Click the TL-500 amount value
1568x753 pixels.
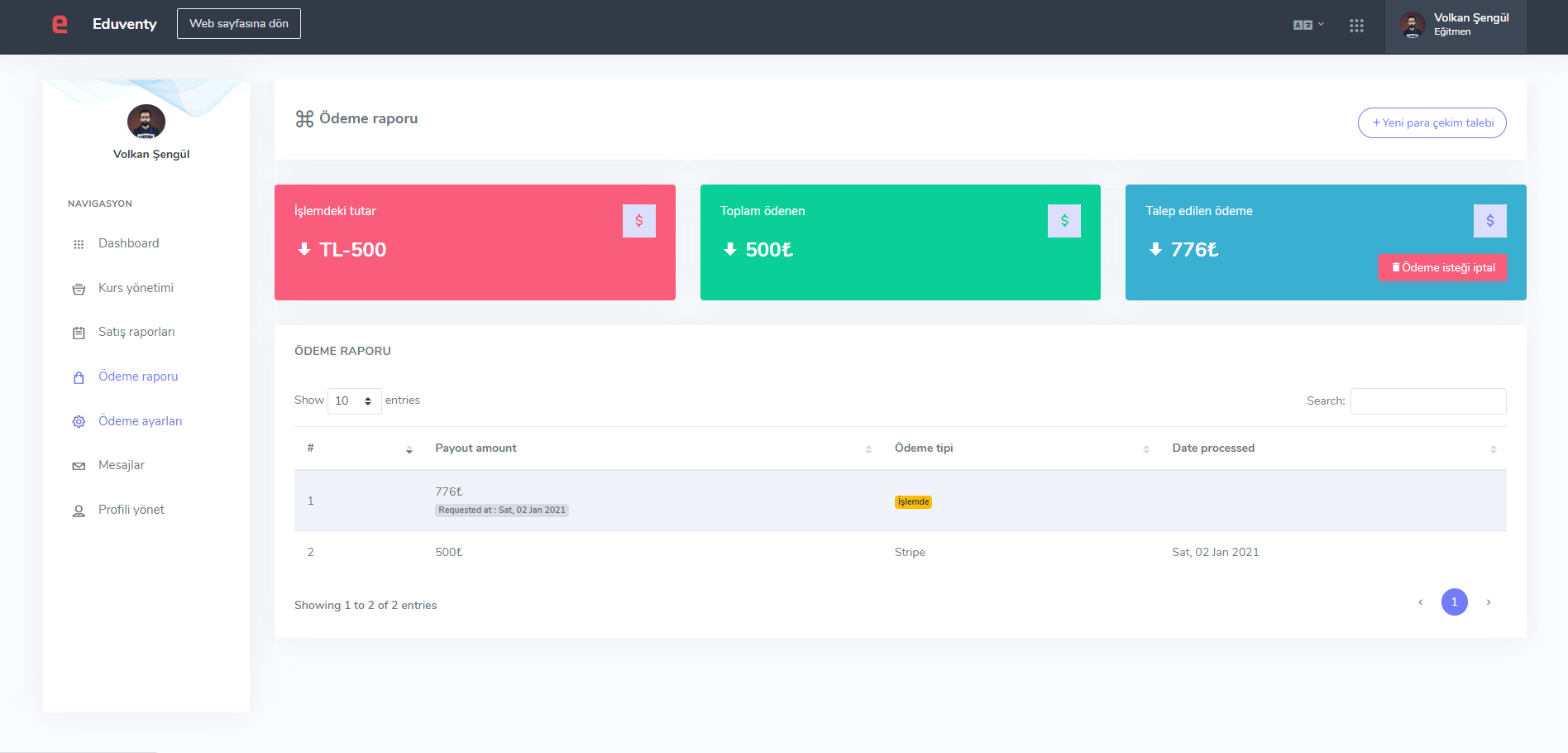pyautogui.click(x=353, y=249)
